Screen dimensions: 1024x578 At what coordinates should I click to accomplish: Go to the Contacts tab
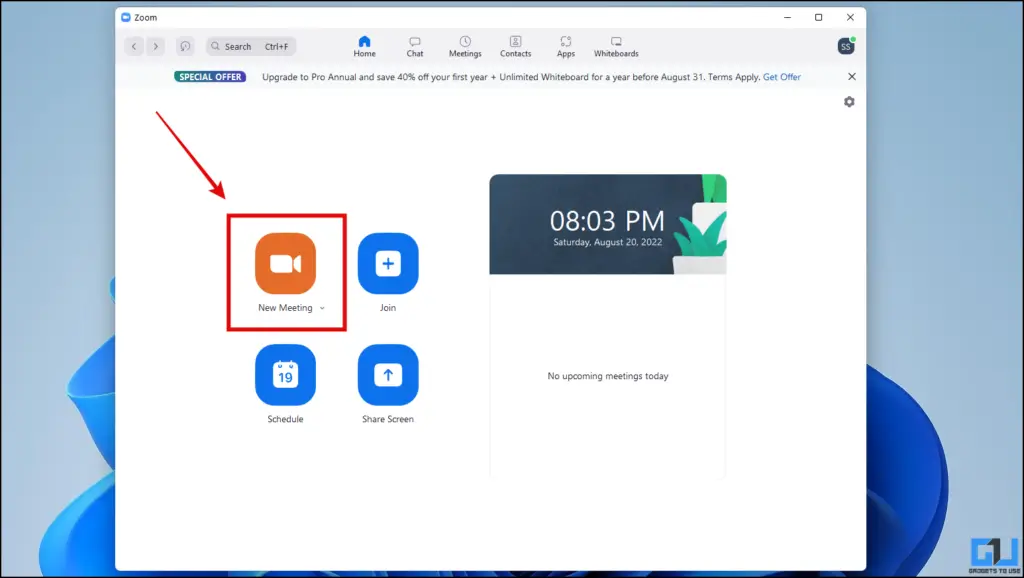[515, 46]
